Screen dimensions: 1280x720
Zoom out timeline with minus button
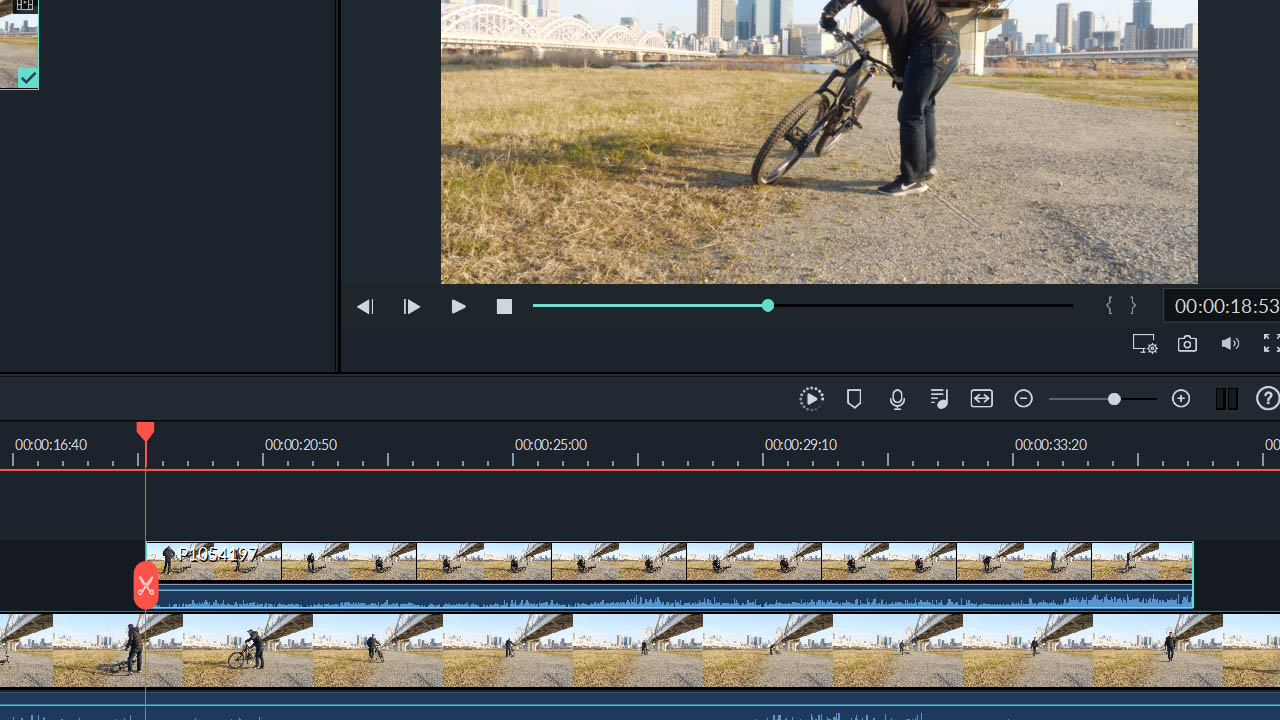pyautogui.click(x=1023, y=399)
